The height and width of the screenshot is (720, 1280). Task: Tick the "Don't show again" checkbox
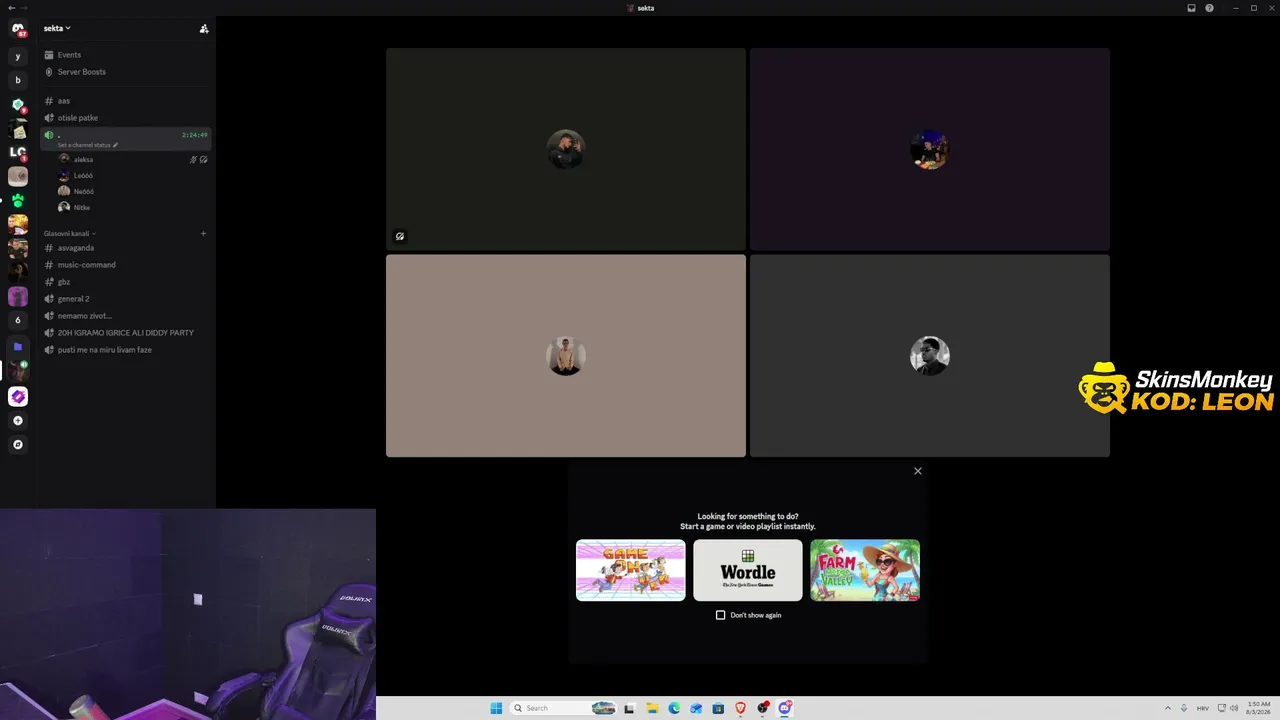pos(720,615)
